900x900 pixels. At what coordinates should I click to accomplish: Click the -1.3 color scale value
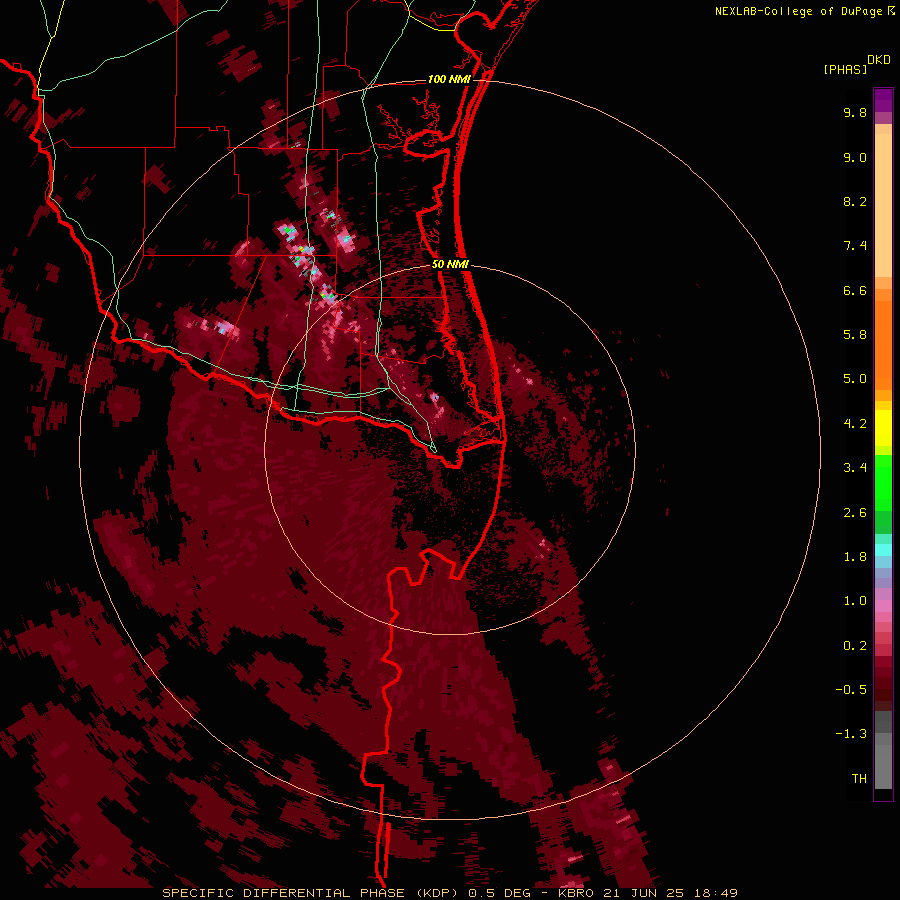click(x=851, y=734)
